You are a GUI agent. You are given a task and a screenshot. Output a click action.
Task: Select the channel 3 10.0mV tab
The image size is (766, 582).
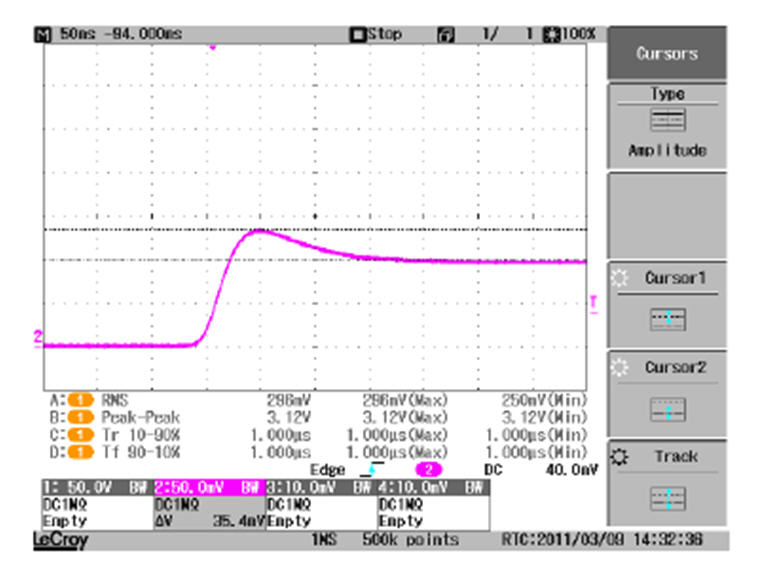click(x=322, y=488)
